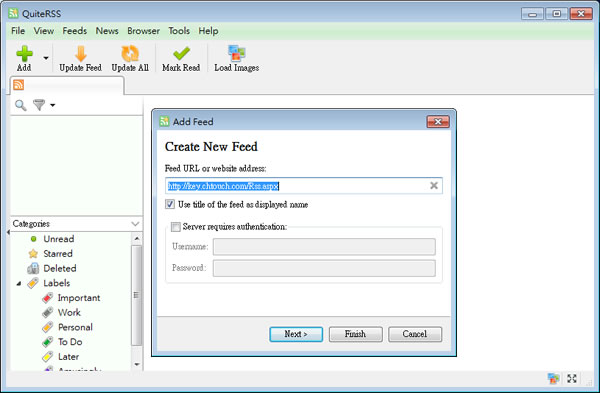This screenshot has width=600, height=393.
Task: Click the feeds filter funnel icon
Action: click(x=39, y=104)
